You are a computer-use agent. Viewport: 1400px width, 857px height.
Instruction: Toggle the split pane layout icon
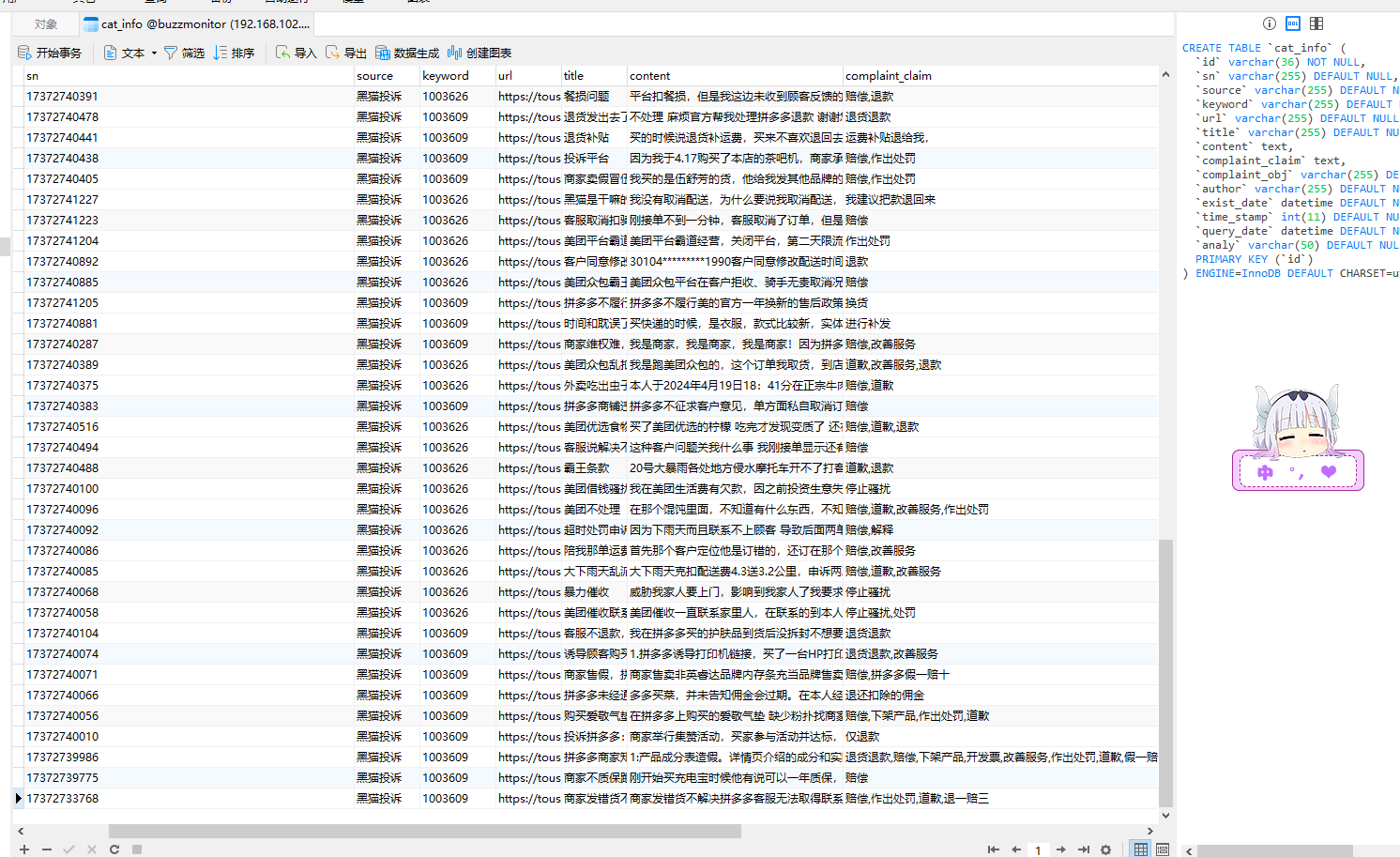pyautogui.click(x=1316, y=23)
